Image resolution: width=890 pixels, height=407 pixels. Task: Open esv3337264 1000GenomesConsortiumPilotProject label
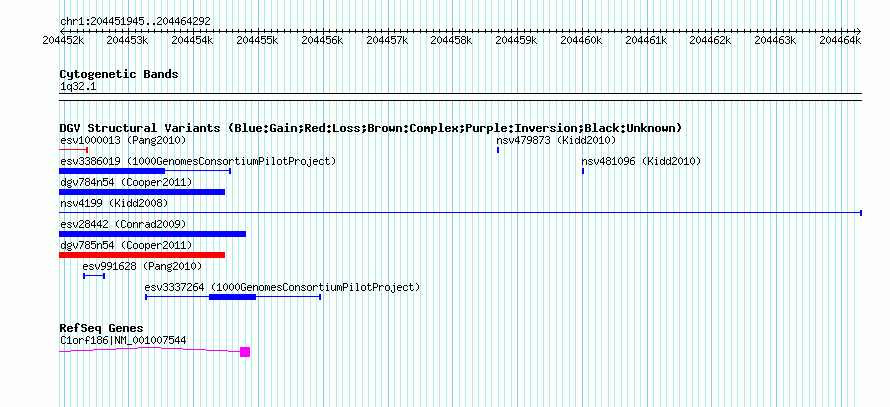(x=283, y=287)
